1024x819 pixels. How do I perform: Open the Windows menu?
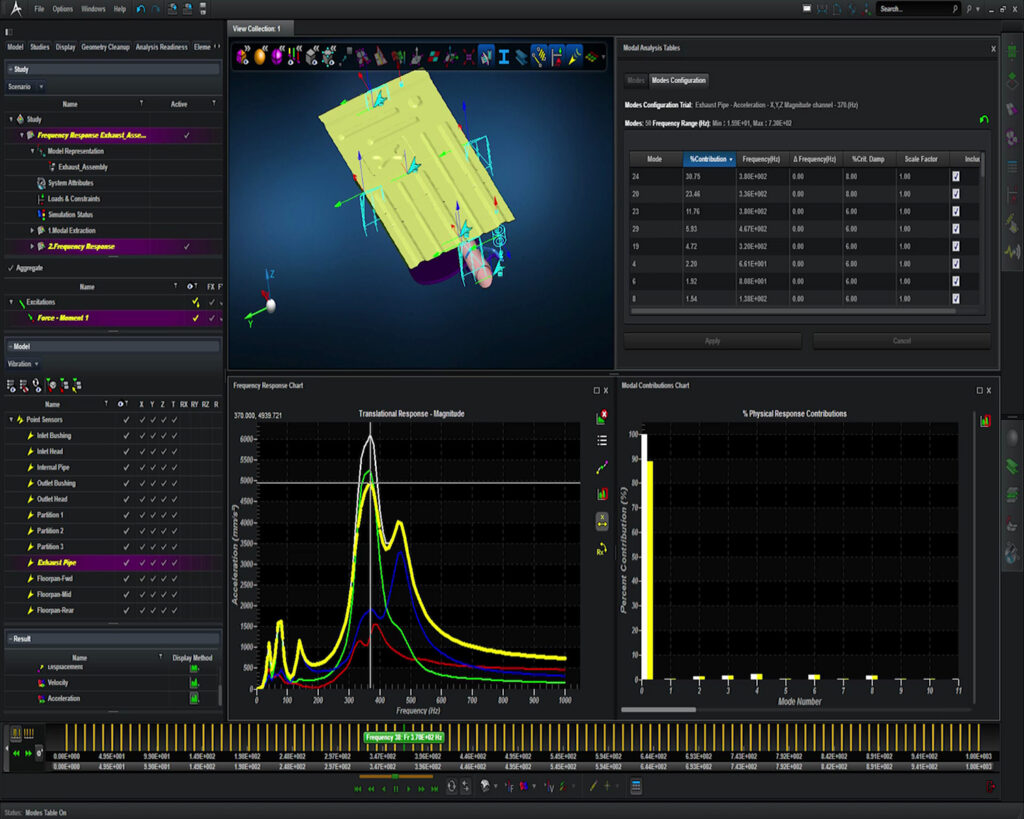click(x=93, y=9)
